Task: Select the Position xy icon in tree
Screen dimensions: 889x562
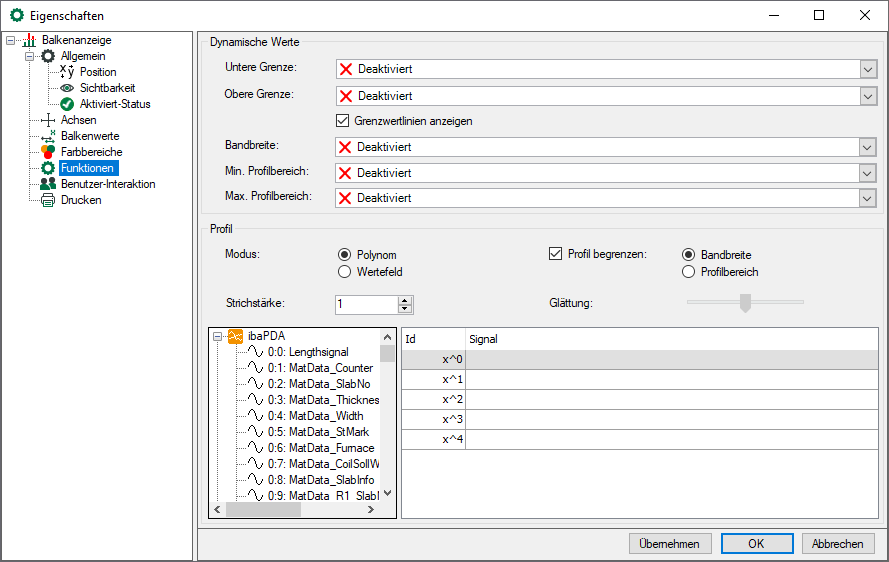Action: pos(67,72)
